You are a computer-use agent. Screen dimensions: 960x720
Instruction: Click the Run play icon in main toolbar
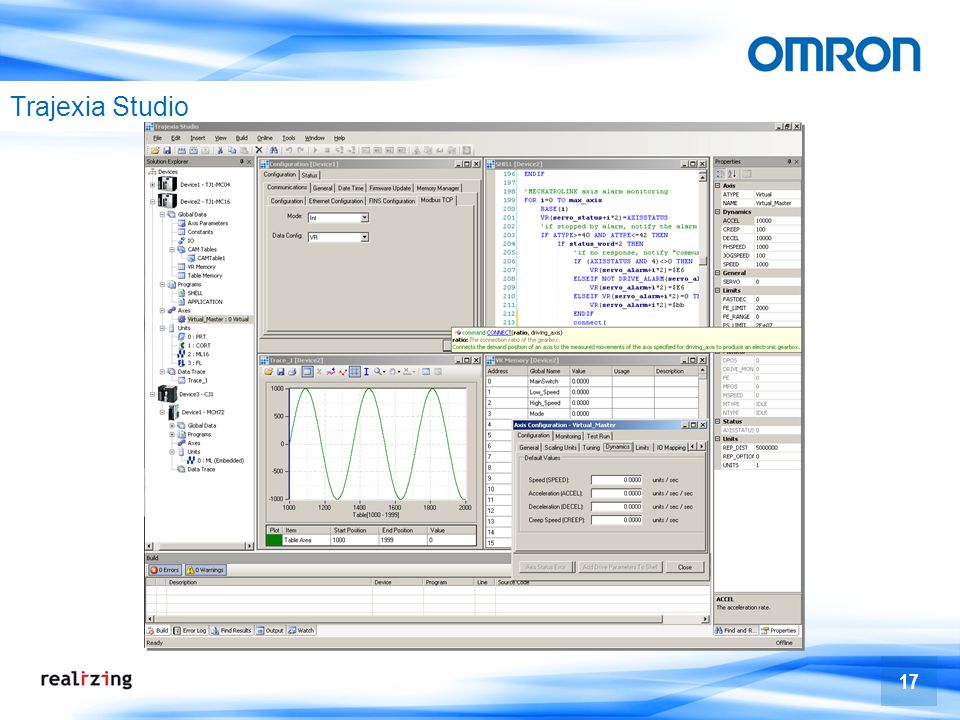point(315,150)
